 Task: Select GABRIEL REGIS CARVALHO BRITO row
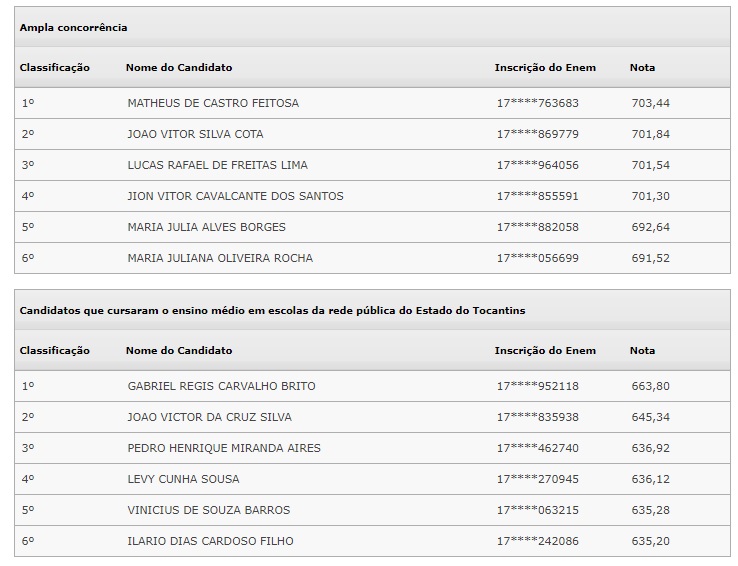coord(372,386)
